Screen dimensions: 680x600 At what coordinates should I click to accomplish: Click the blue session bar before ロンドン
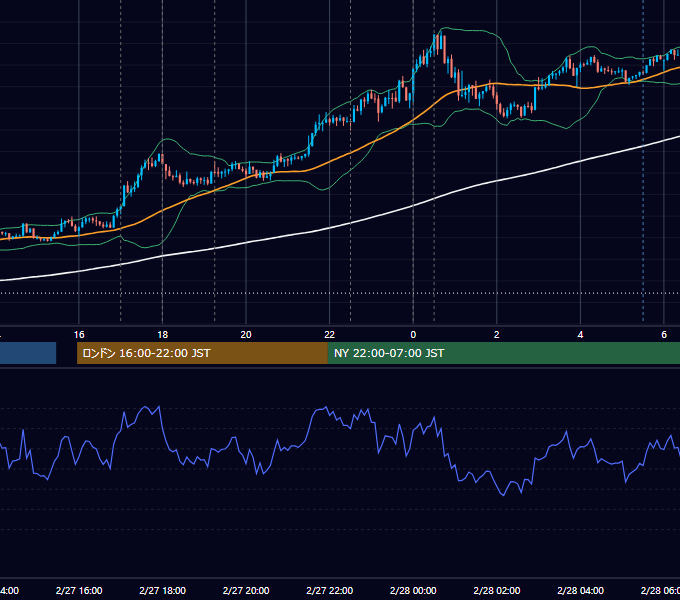(x=28, y=353)
